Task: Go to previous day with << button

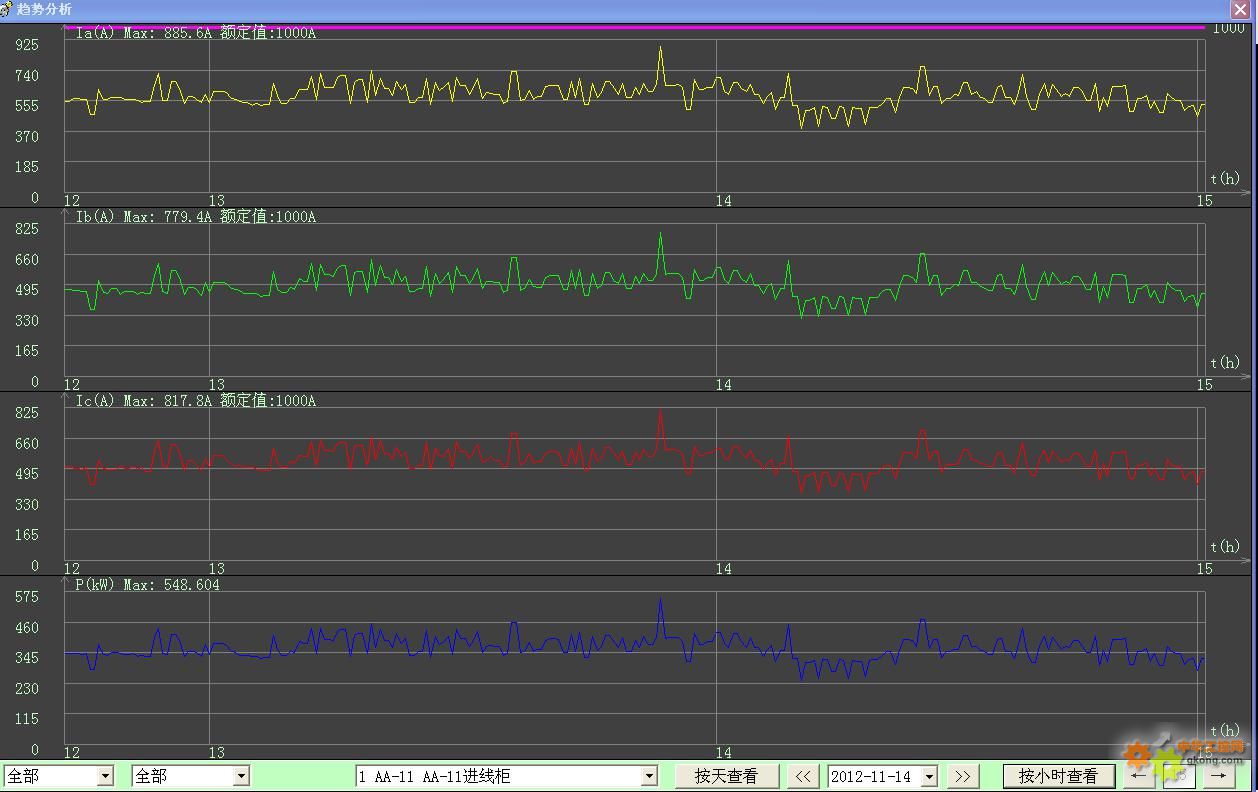Action: pos(802,776)
